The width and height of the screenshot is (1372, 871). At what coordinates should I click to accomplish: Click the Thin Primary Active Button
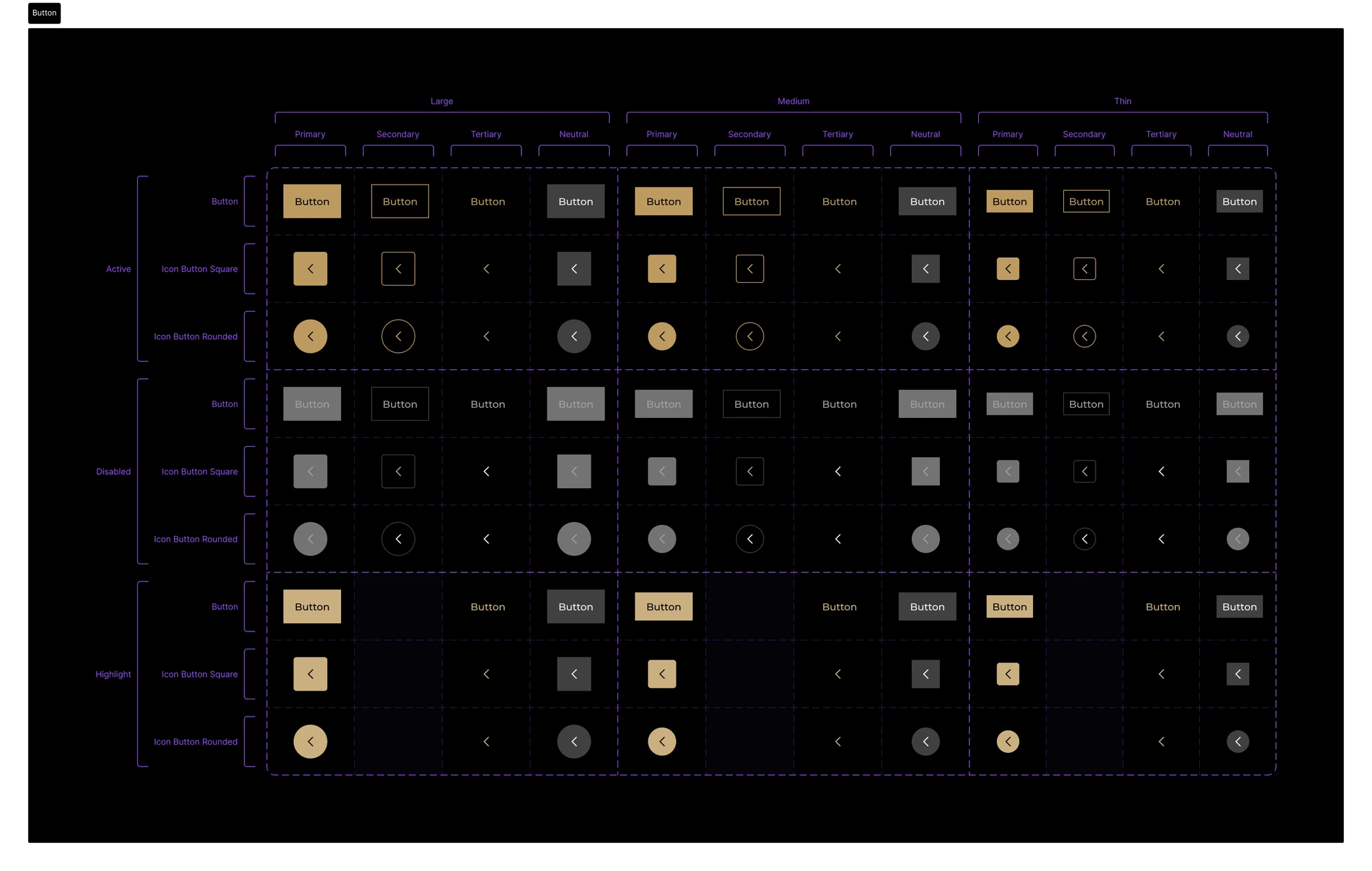(x=1010, y=201)
